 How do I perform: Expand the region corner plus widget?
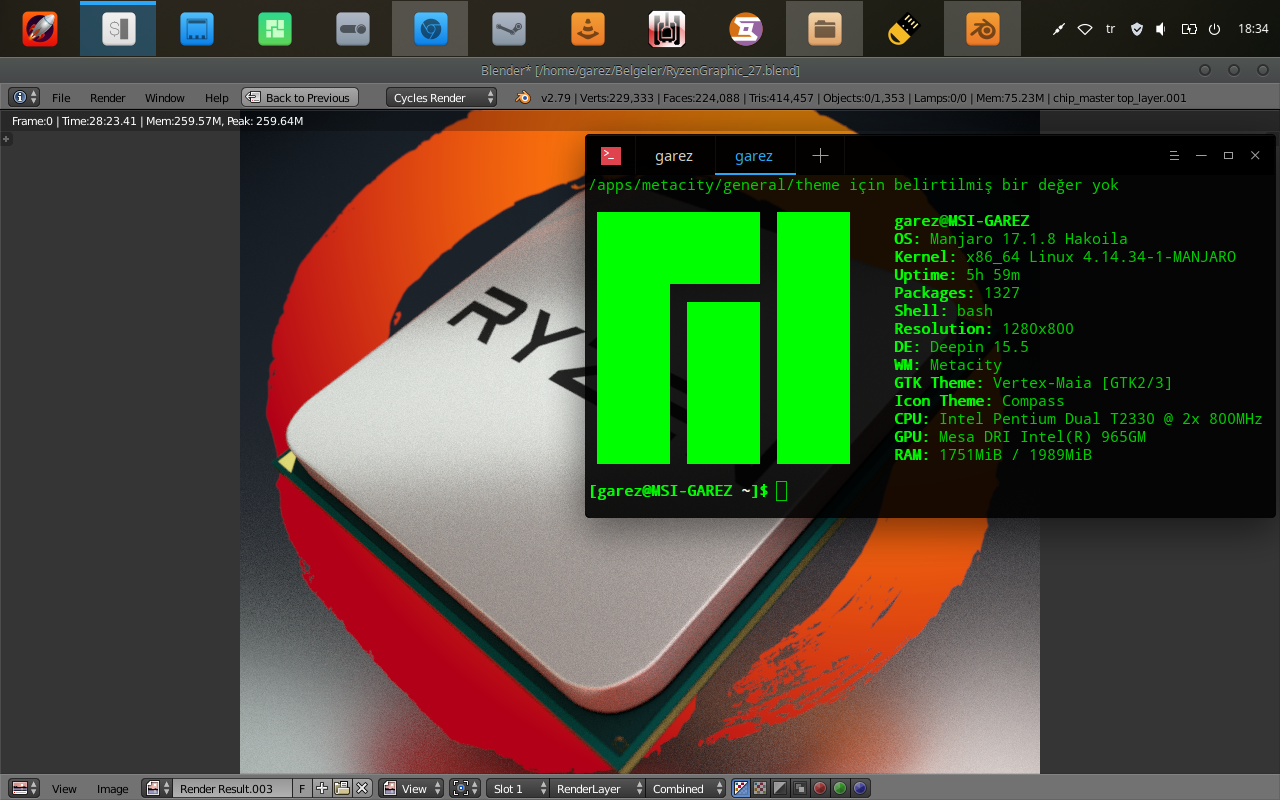pyautogui.click(x=6, y=138)
